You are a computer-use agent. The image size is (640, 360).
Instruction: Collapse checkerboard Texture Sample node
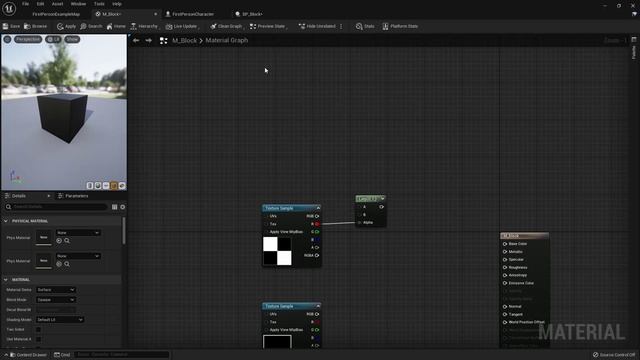point(318,208)
